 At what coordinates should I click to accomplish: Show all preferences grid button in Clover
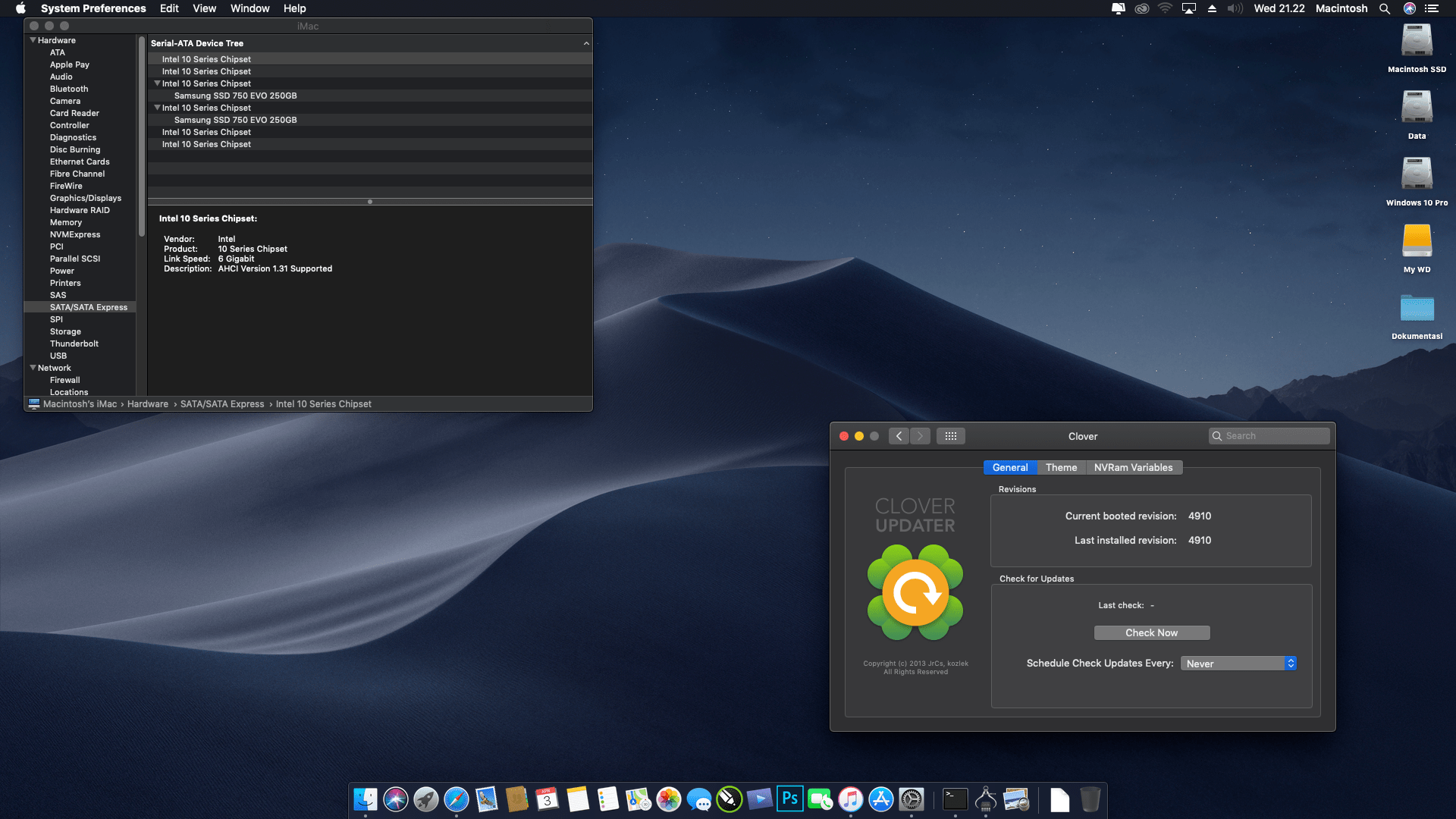coord(951,436)
